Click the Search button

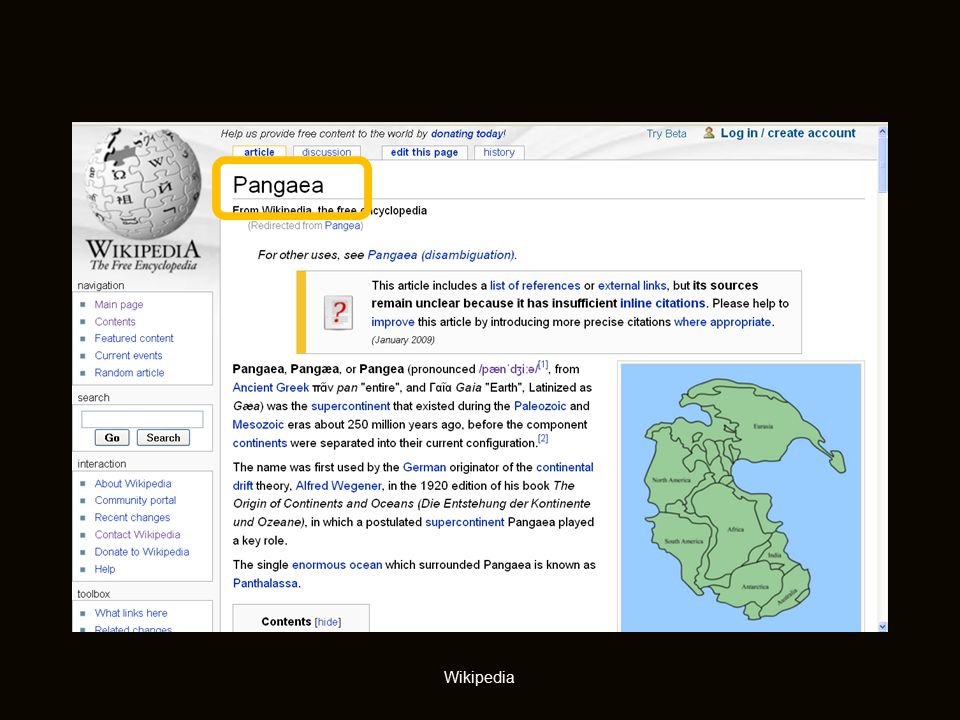[163, 438]
